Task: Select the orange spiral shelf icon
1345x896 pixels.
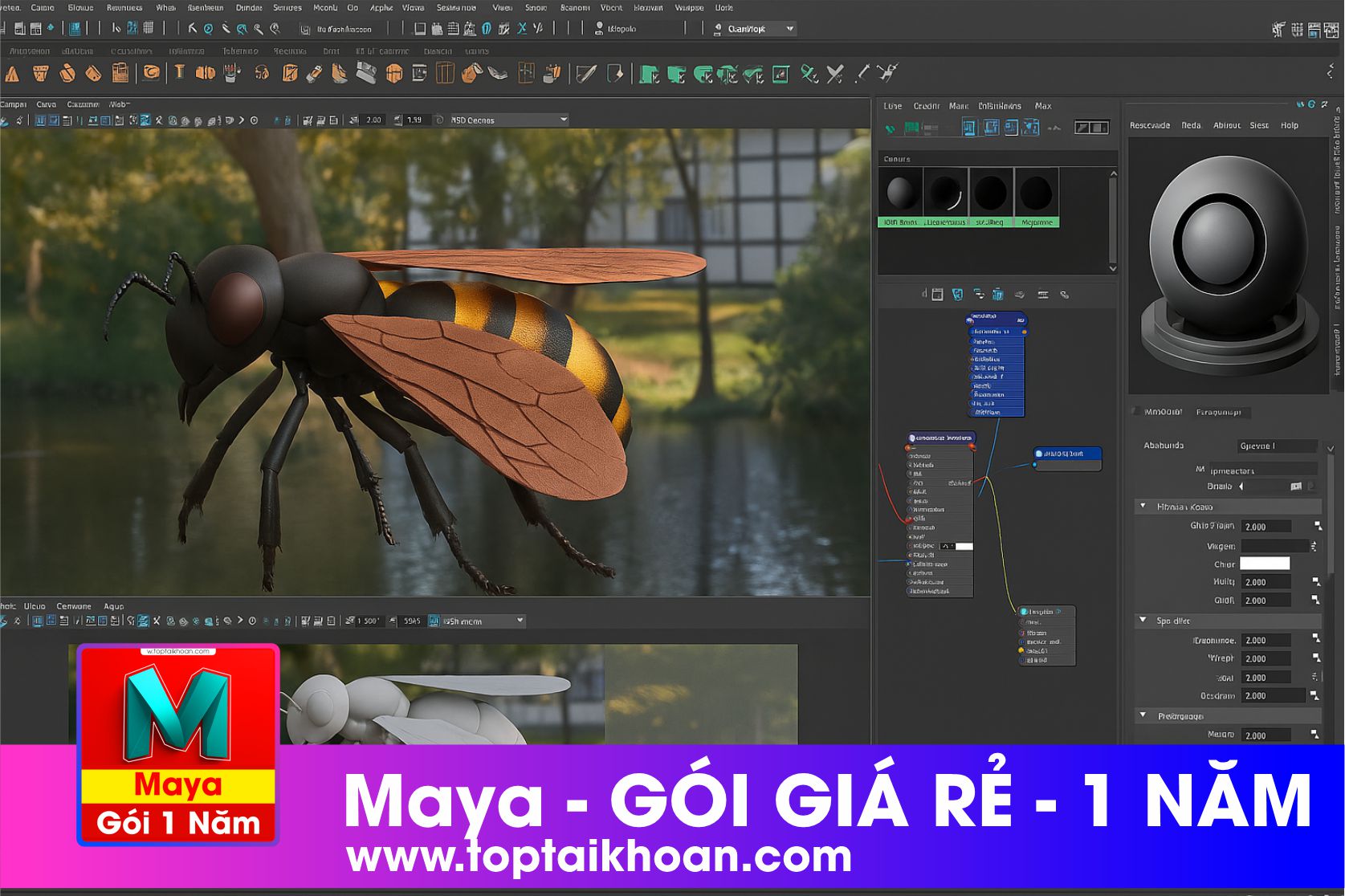Action: 151,74
